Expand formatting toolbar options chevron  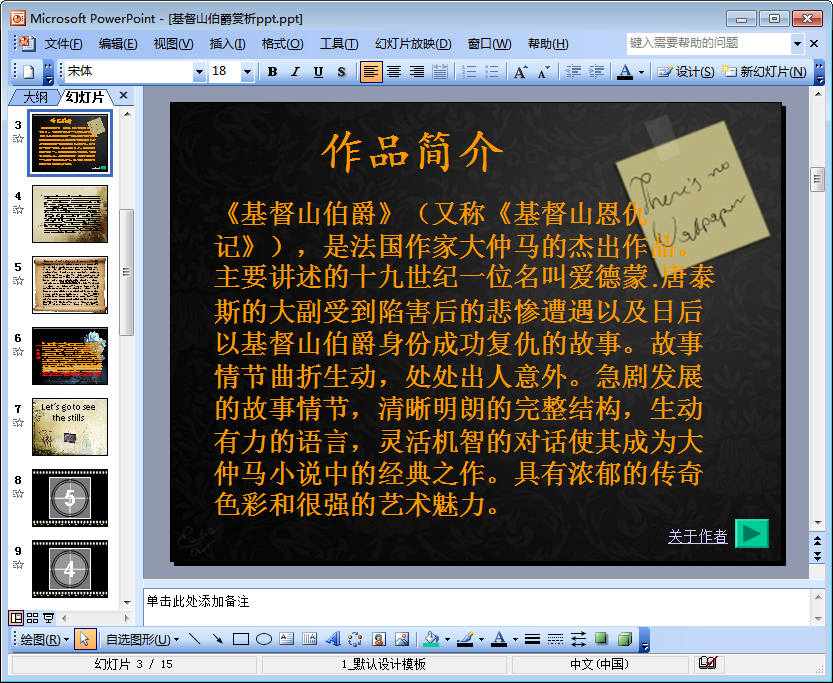(x=820, y=73)
